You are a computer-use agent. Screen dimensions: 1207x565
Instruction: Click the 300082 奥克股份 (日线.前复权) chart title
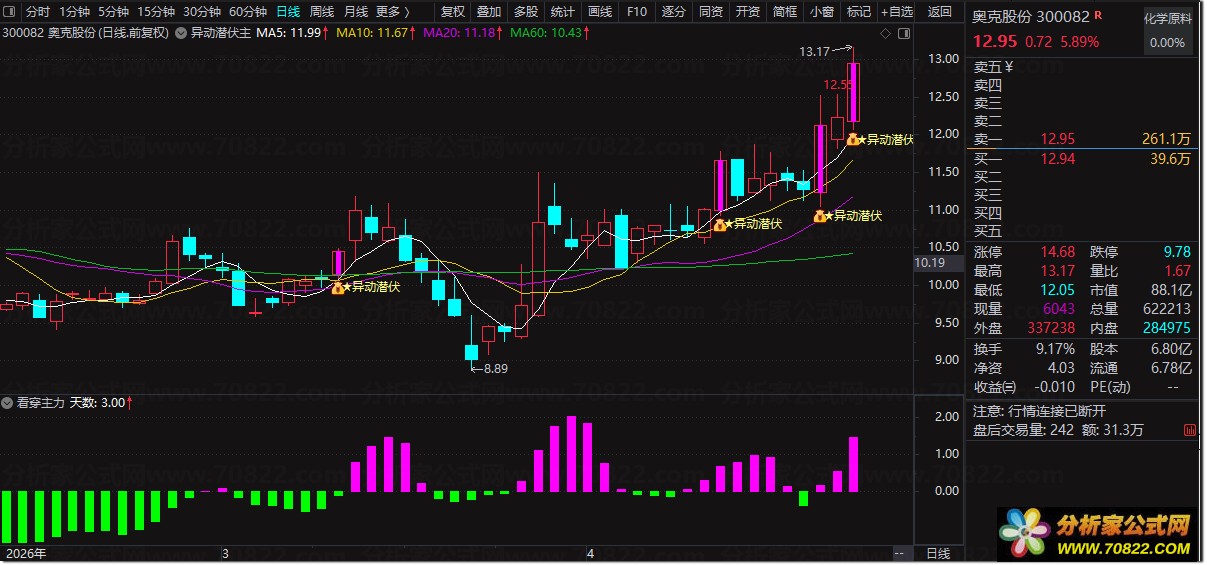pyautogui.click(x=87, y=33)
